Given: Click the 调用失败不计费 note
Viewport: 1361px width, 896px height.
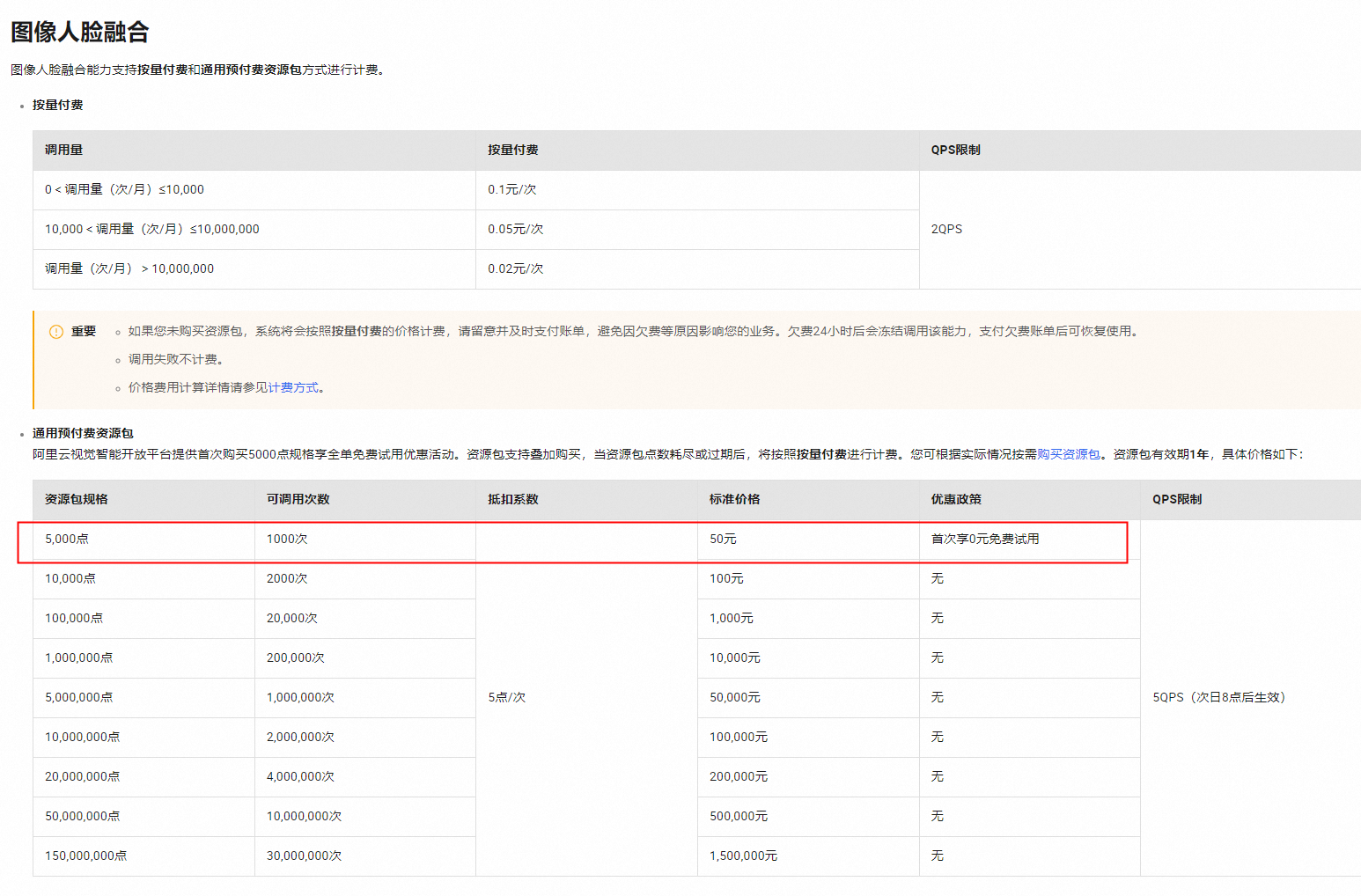Looking at the screenshot, I should point(176,359).
